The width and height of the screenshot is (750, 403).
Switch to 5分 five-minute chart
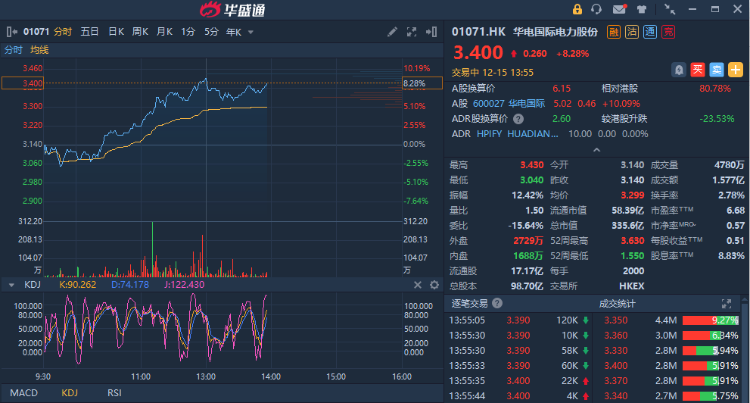(x=211, y=32)
